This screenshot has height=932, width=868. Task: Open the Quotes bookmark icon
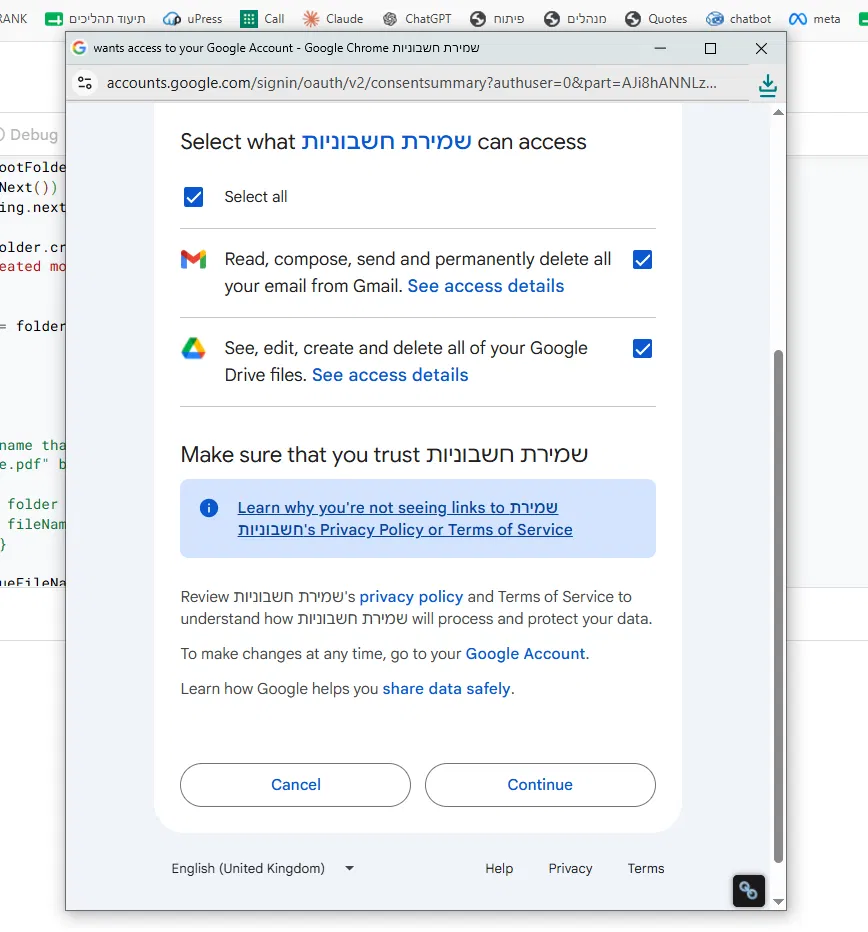click(x=633, y=19)
